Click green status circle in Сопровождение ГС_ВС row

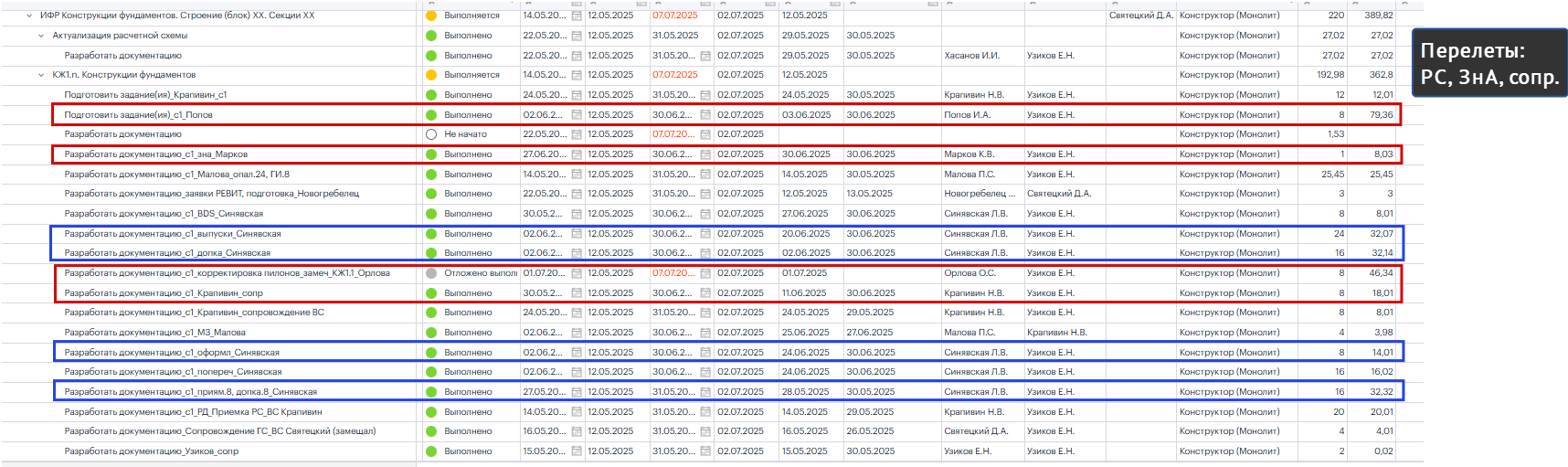431,431
